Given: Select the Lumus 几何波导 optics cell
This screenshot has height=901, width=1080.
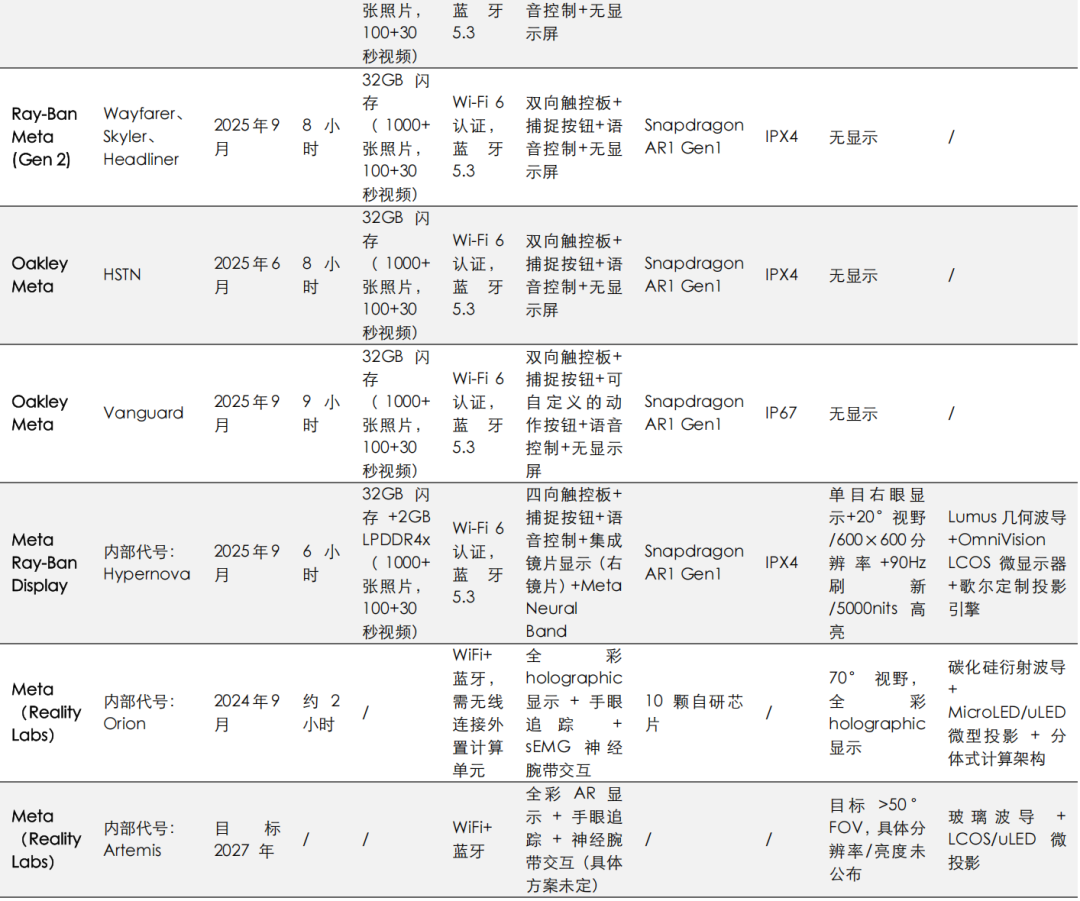Looking at the screenshot, I should tap(1007, 563).
